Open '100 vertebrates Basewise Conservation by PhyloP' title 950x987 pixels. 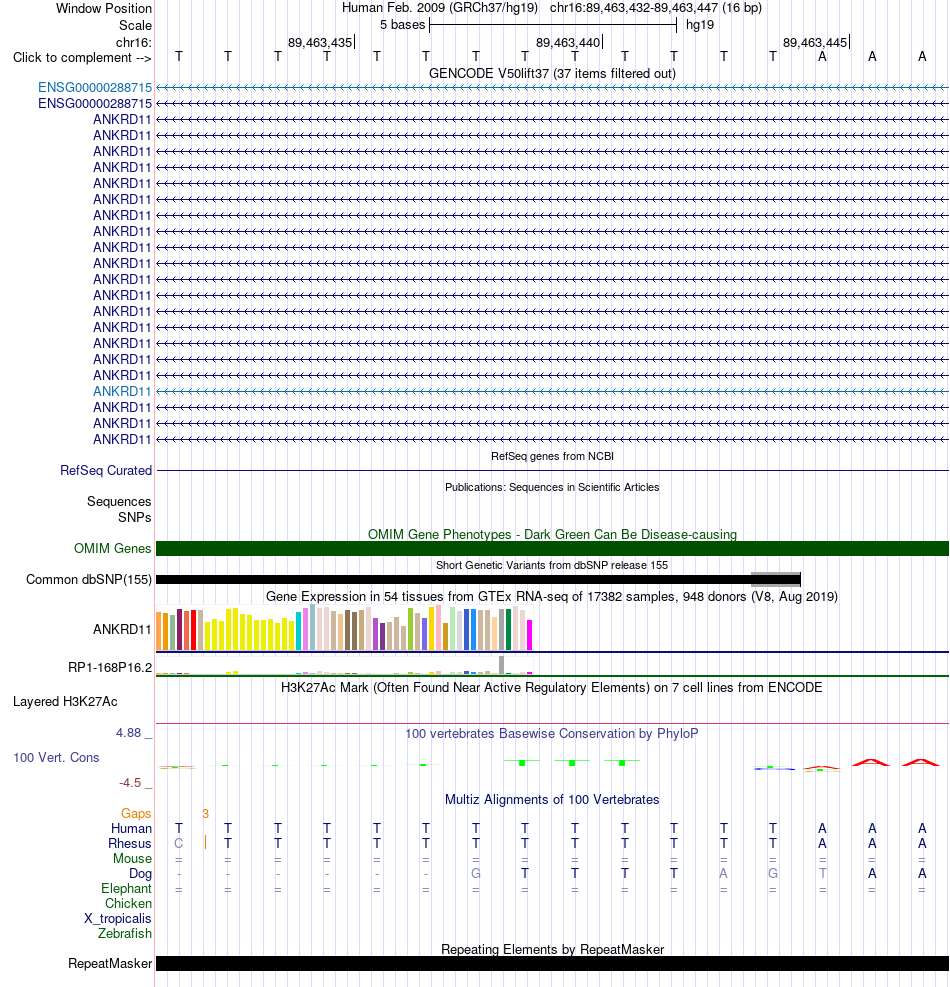551,734
